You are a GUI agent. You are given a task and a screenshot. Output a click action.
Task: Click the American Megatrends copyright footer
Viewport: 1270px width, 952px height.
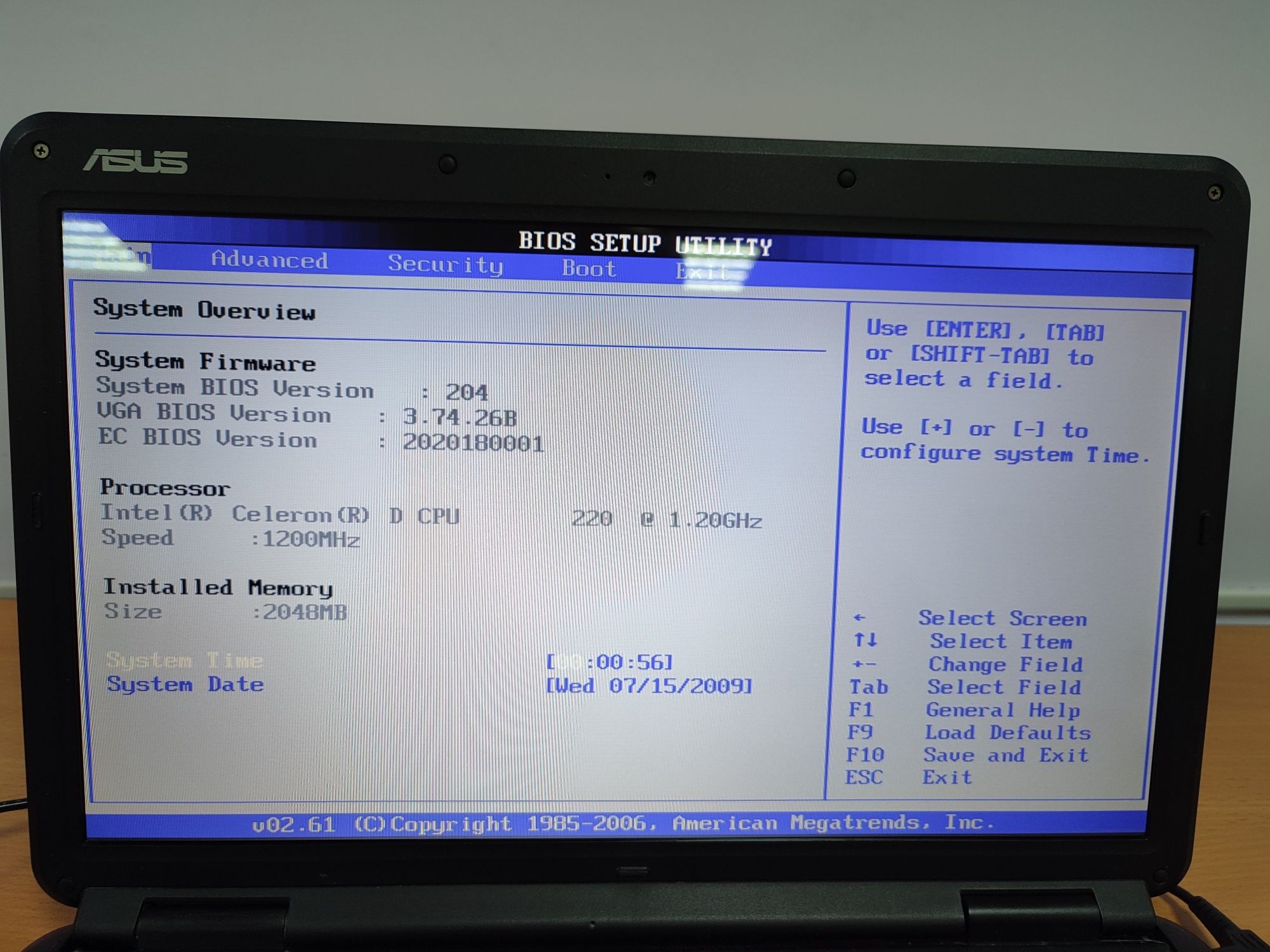(x=623, y=824)
